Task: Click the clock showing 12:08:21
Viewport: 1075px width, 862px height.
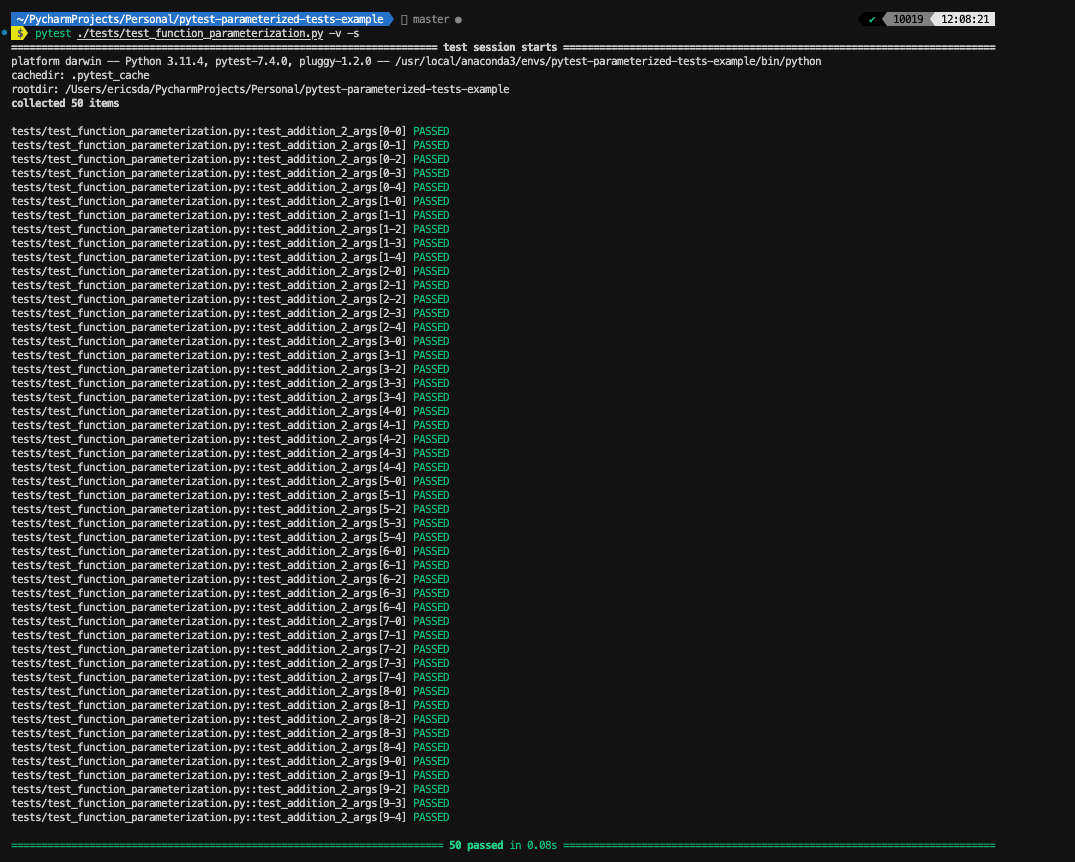Action: point(965,18)
